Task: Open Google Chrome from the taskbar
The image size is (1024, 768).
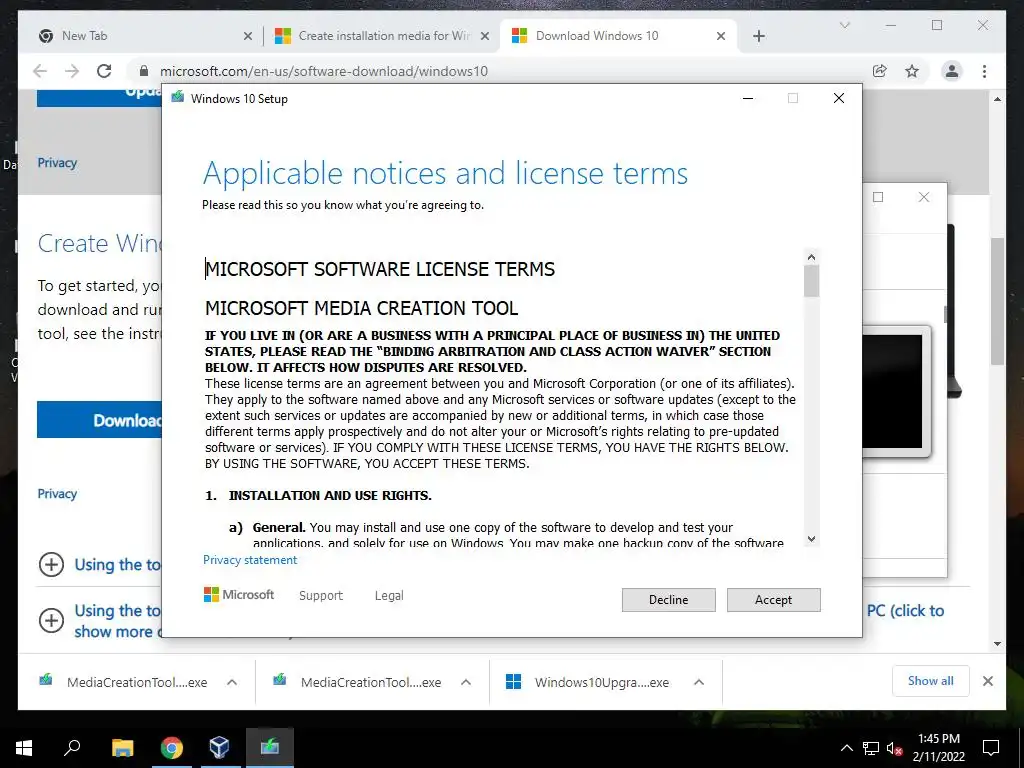Action: pyautogui.click(x=172, y=748)
